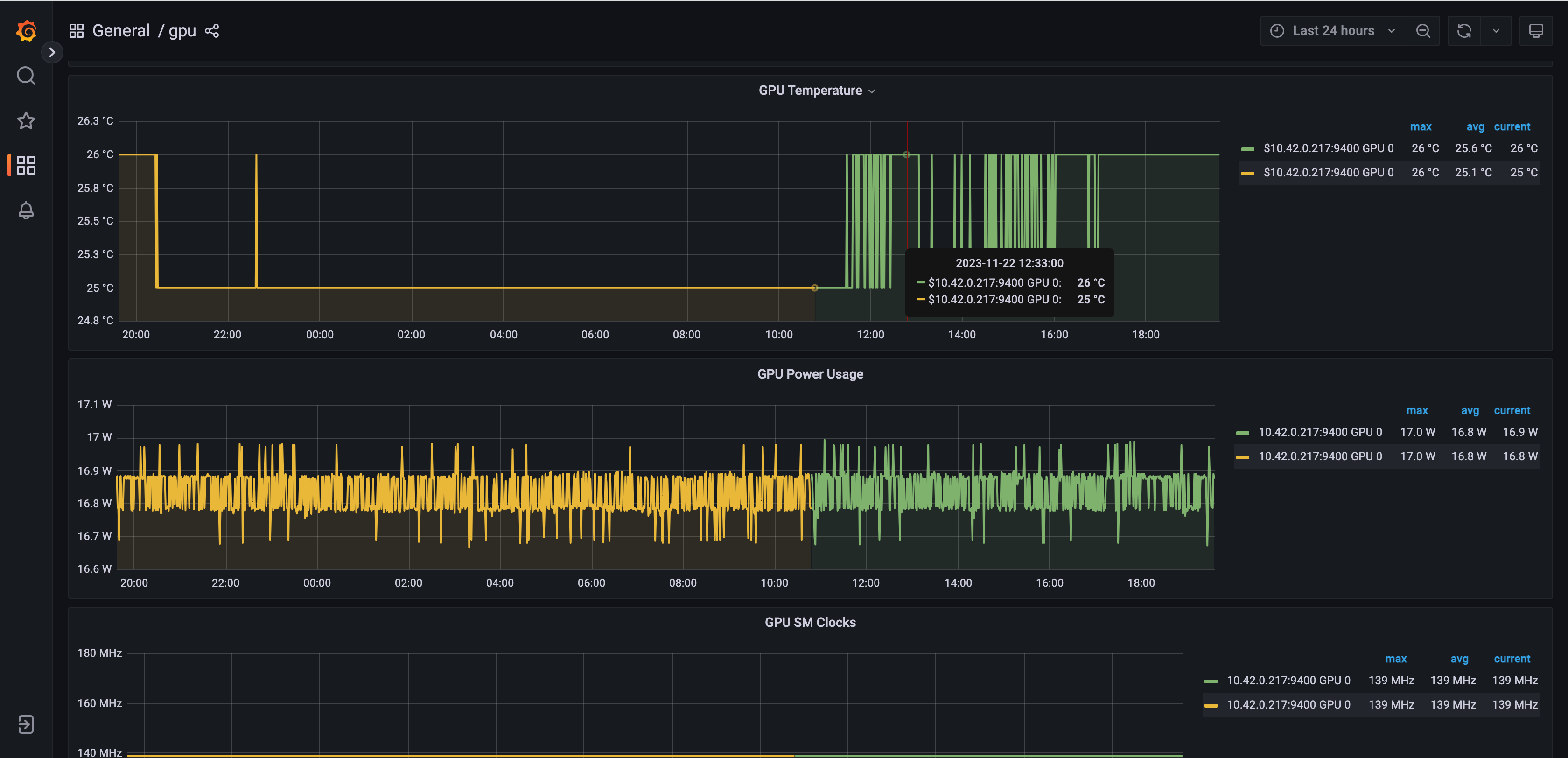Image resolution: width=1568 pixels, height=758 pixels.
Task: Open the Grafana home logo
Action: coord(26,30)
